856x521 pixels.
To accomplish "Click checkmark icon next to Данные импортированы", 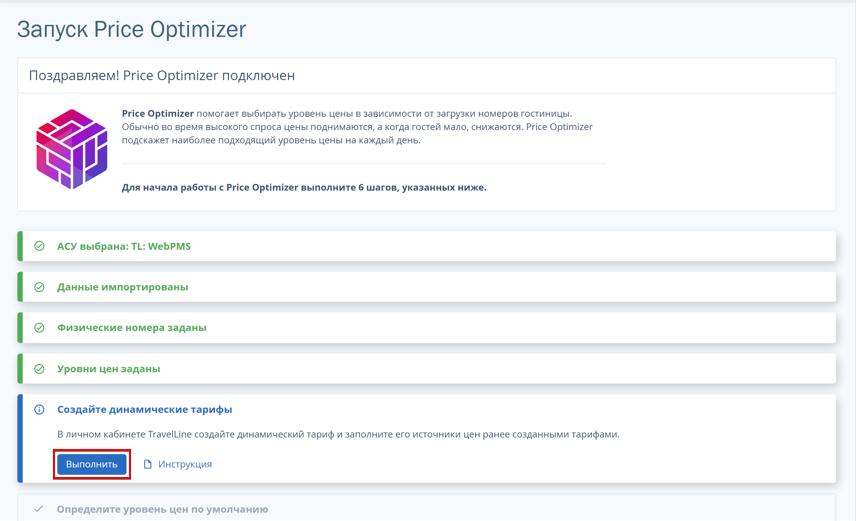I will coord(39,287).
